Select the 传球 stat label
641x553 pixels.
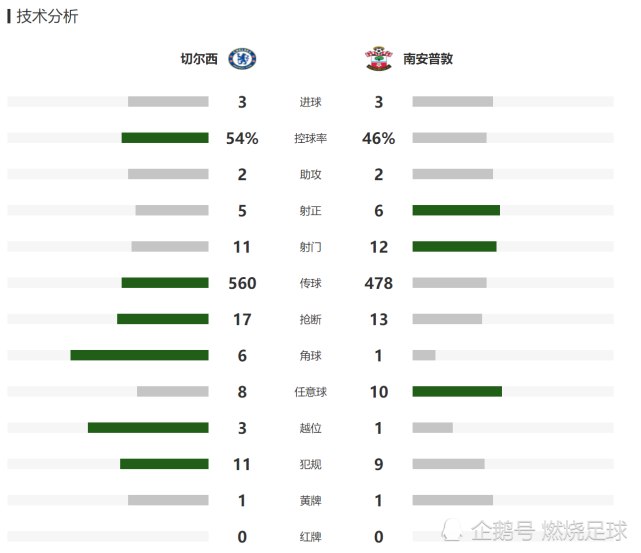tap(310, 283)
